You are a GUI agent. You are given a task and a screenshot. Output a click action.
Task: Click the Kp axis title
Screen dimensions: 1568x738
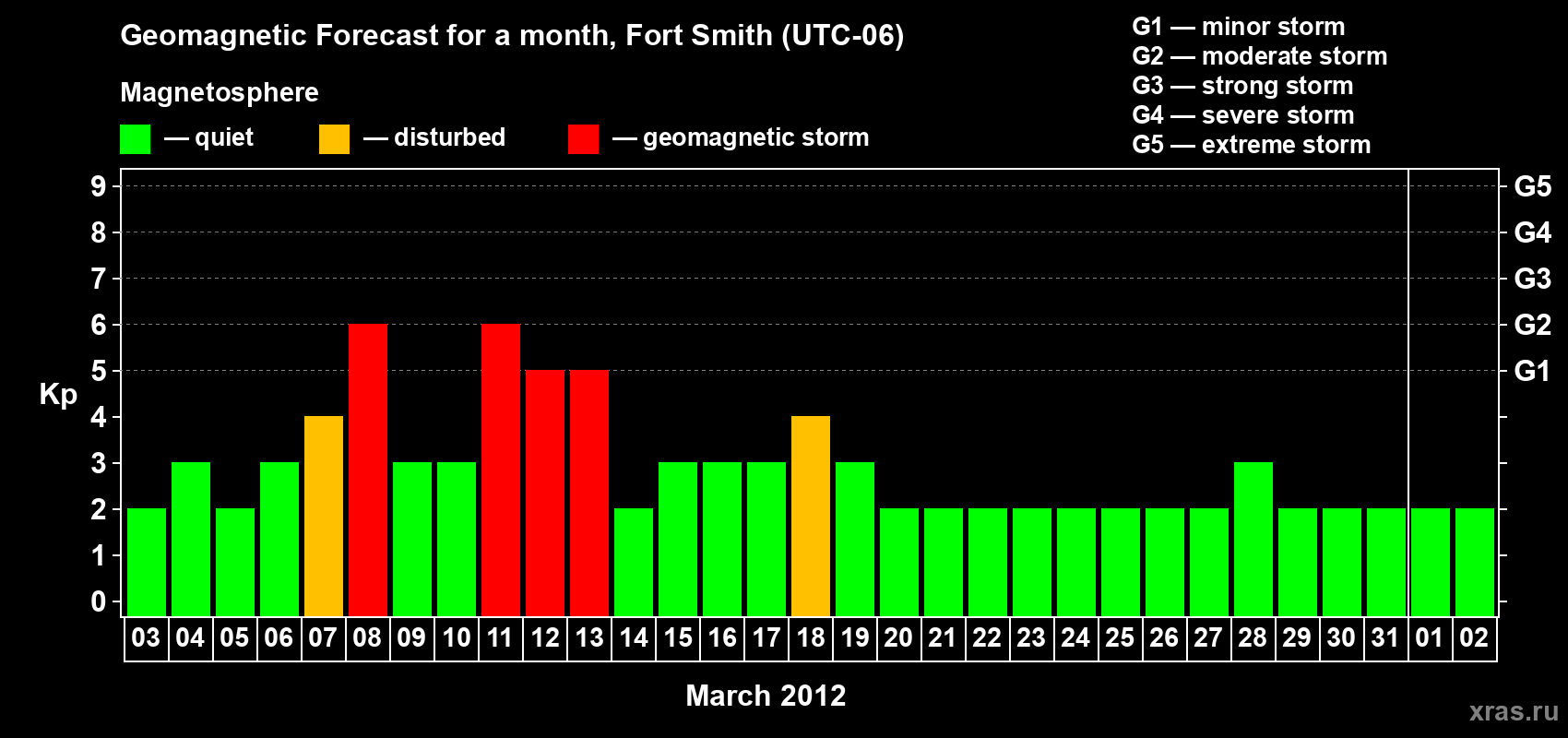coord(58,395)
